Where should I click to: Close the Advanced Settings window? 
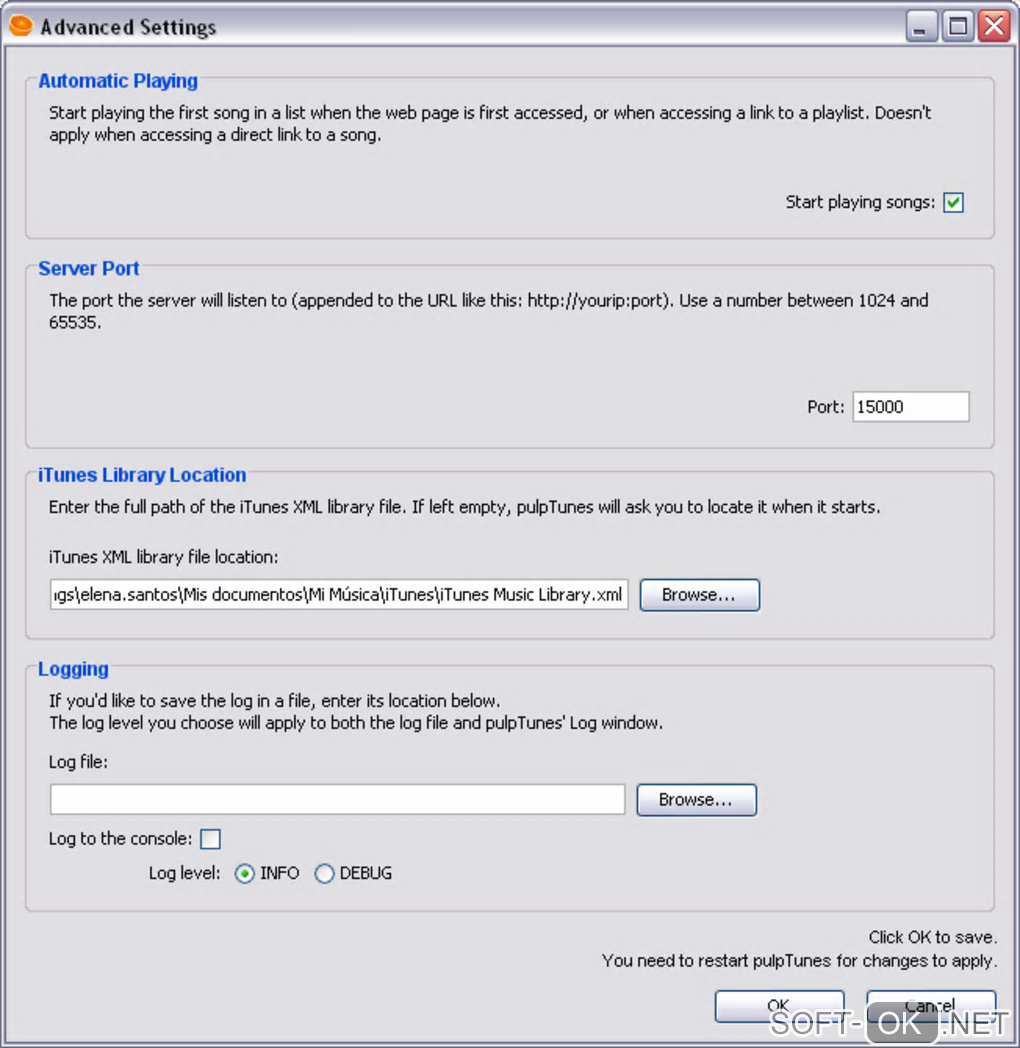coord(994,27)
